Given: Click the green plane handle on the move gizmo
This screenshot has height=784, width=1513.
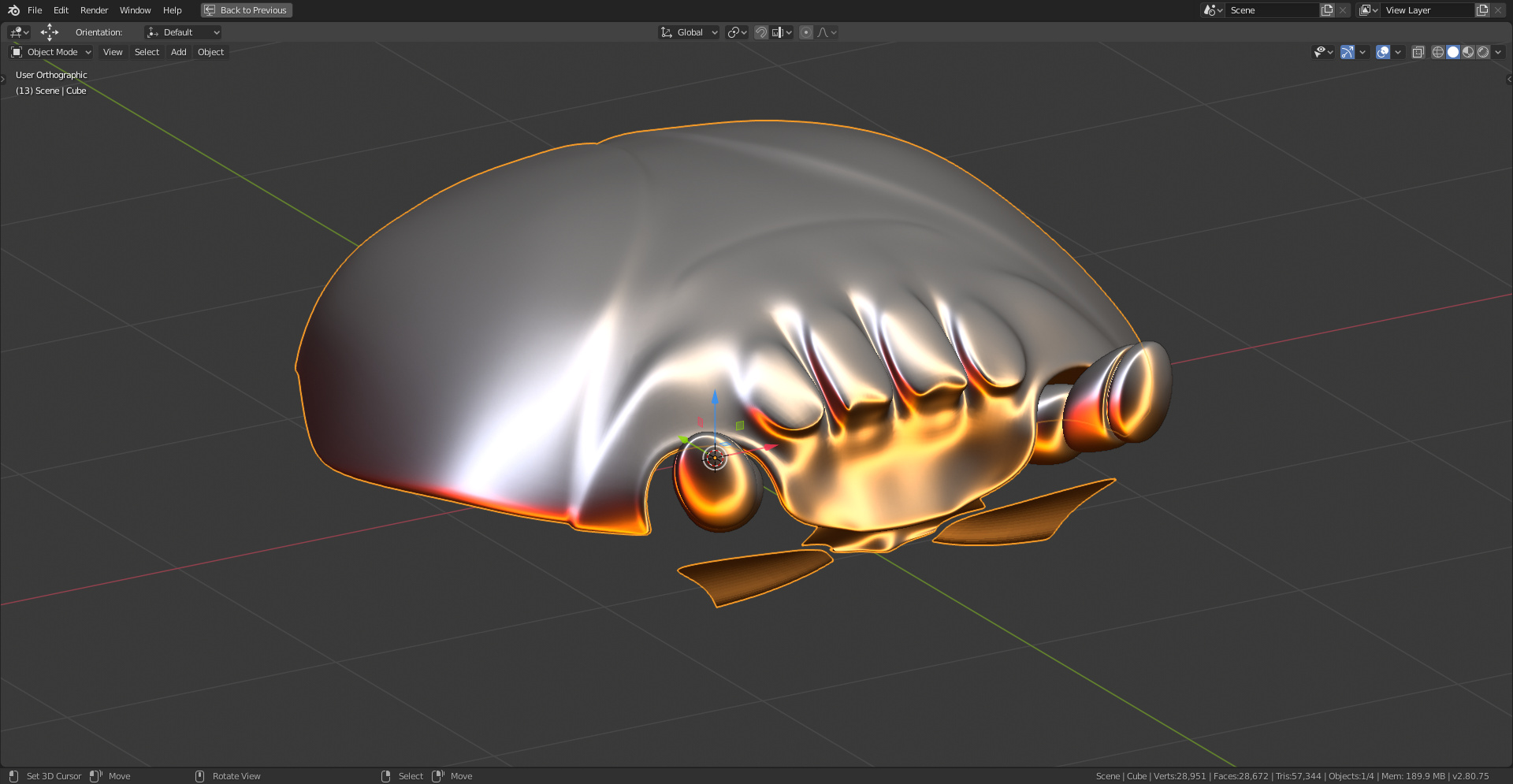Looking at the screenshot, I should [739, 425].
